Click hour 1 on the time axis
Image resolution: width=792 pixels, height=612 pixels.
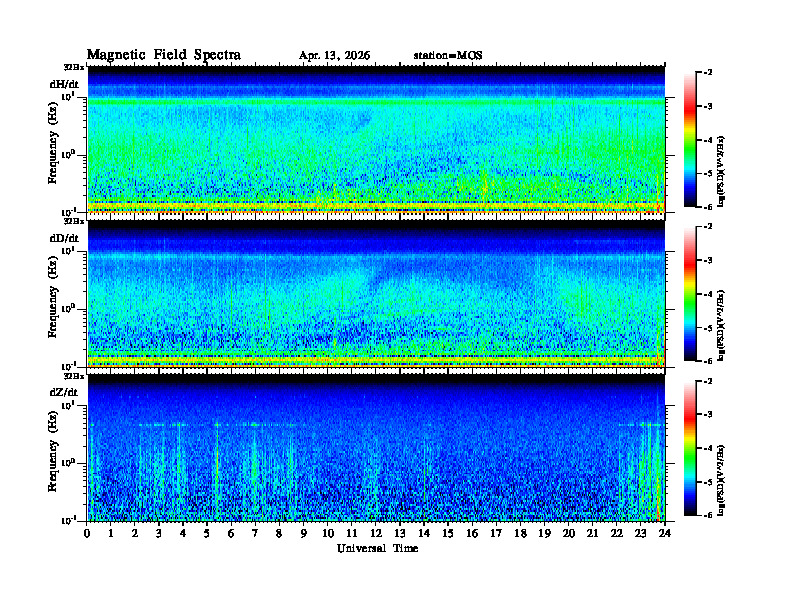[x=111, y=533]
